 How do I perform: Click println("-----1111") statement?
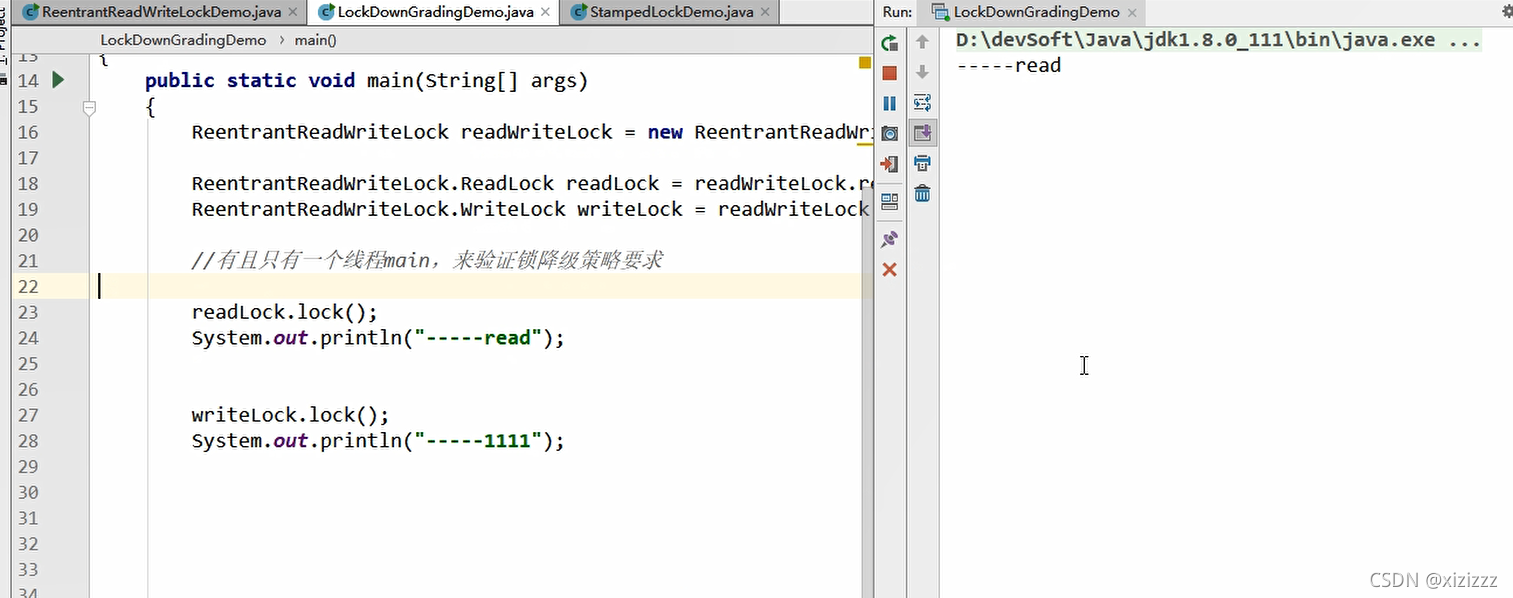click(378, 441)
